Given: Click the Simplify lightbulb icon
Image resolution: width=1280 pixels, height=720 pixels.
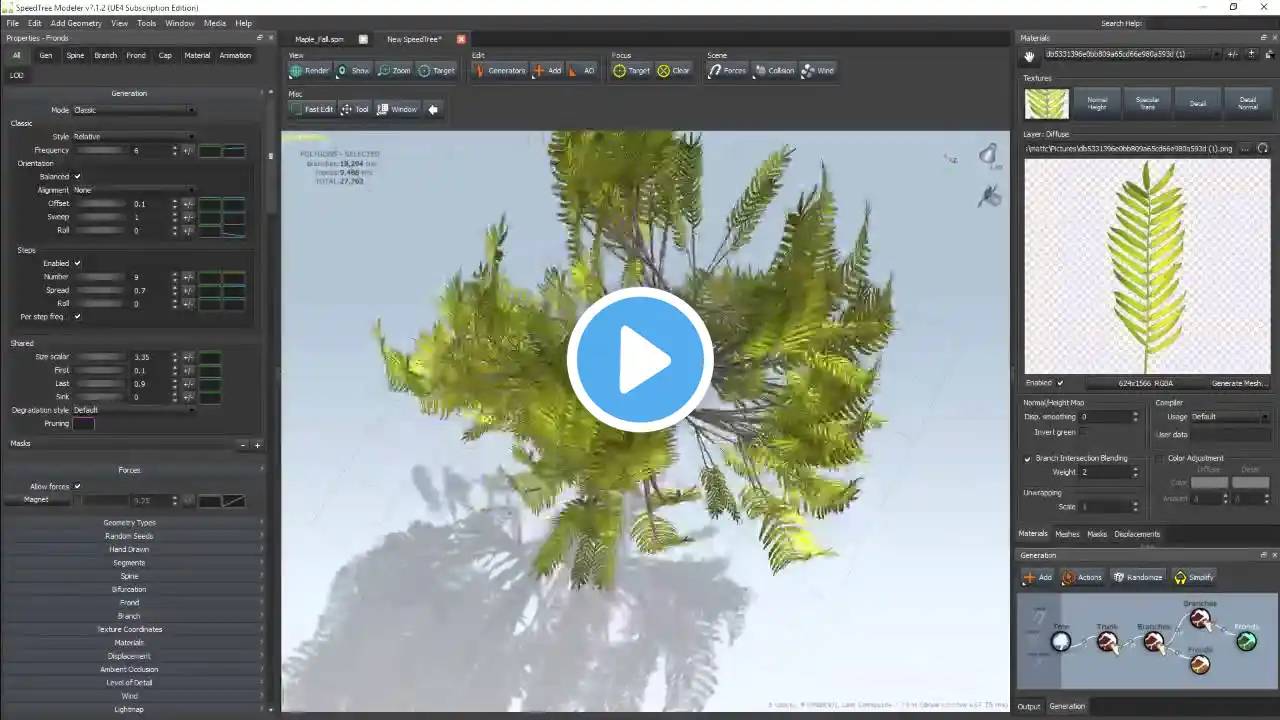Looking at the screenshot, I should coord(1180,577).
